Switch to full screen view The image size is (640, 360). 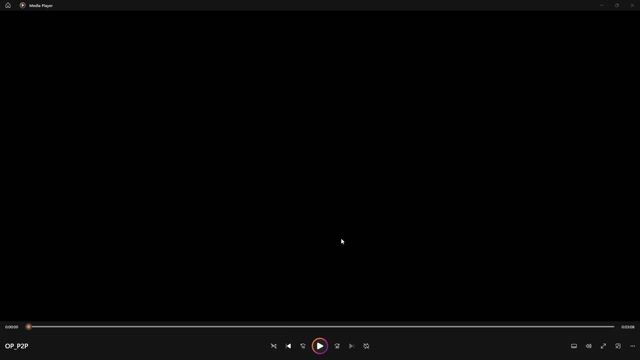(603, 346)
